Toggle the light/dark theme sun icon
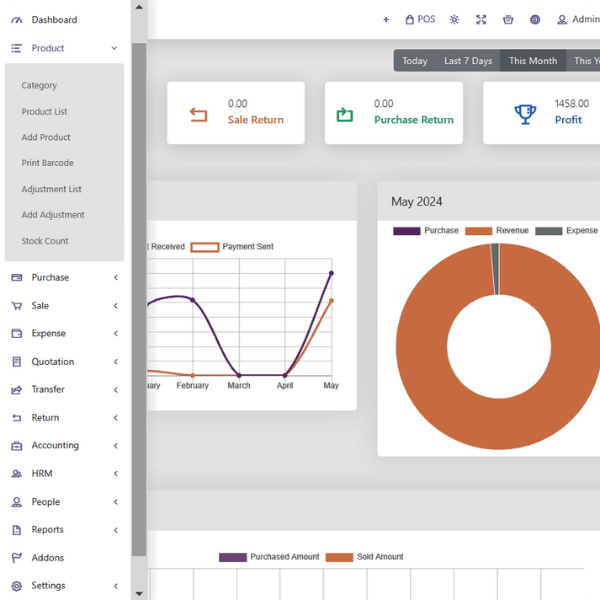Image resolution: width=600 pixels, height=600 pixels. [455, 19]
